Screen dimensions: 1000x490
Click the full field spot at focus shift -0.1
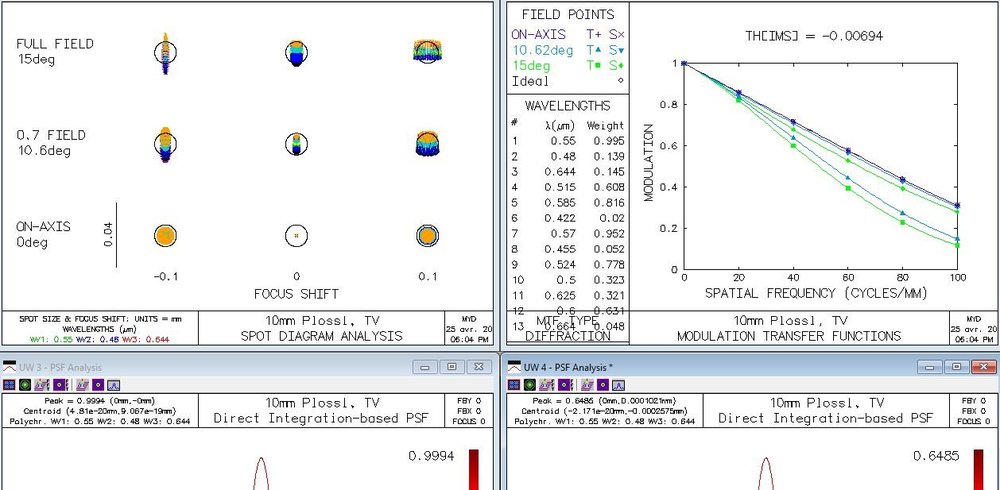click(x=166, y=53)
